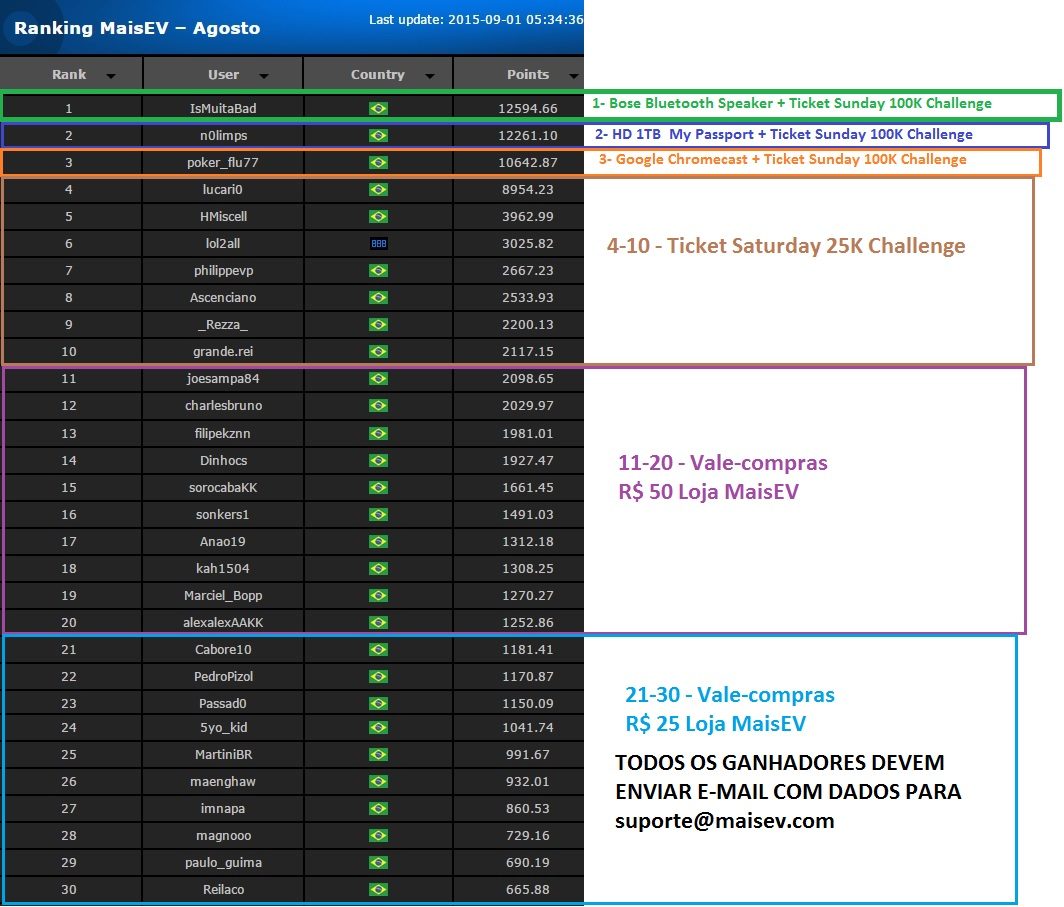Click the Brazil flag for alexalexAAKK

click(378, 623)
